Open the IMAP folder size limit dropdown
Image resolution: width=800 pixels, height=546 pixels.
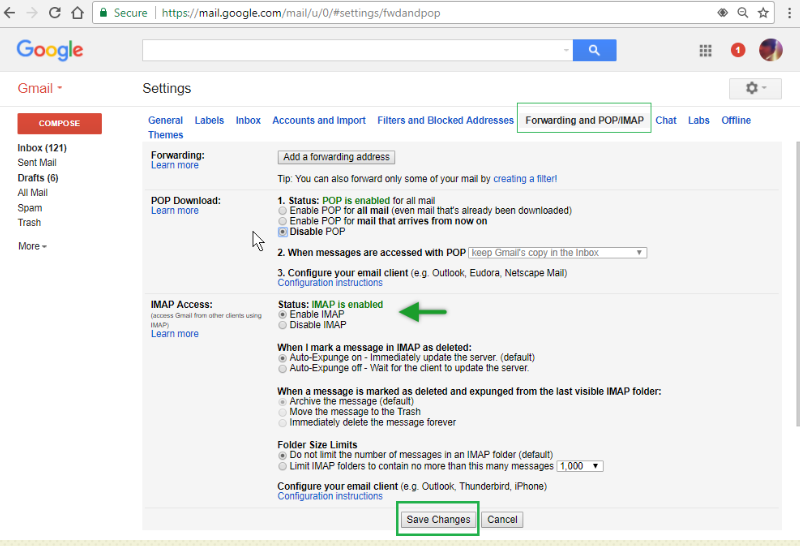pyautogui.click(x=580, y=466)
